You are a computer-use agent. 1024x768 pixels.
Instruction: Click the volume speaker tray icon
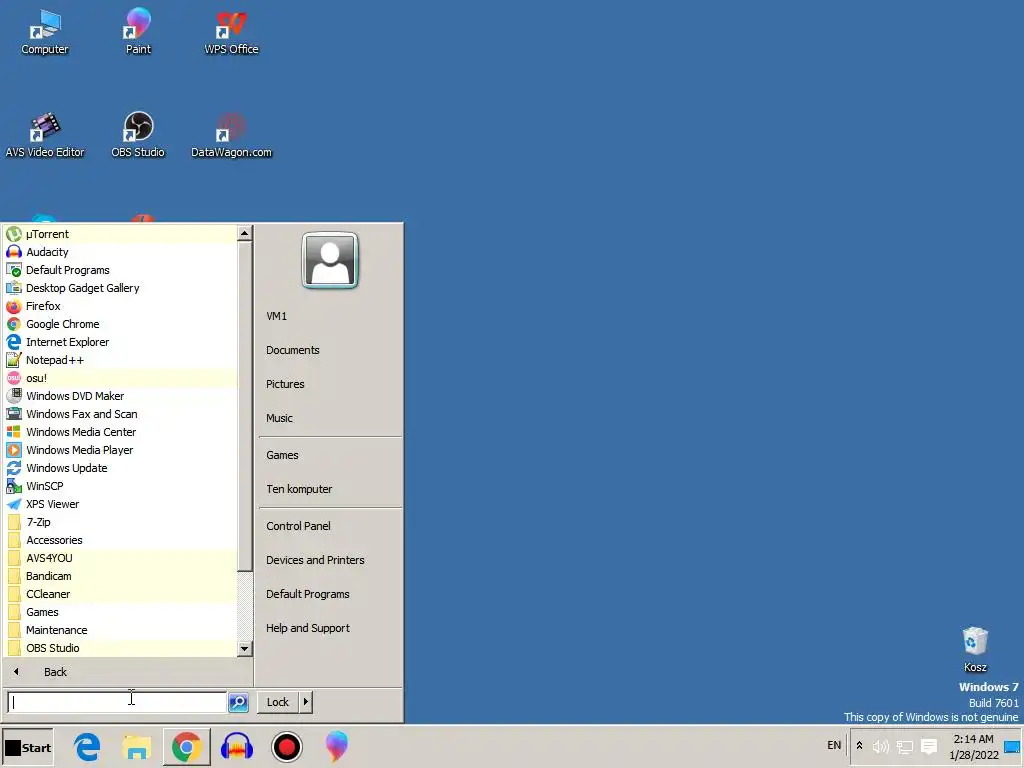point(881,746)
